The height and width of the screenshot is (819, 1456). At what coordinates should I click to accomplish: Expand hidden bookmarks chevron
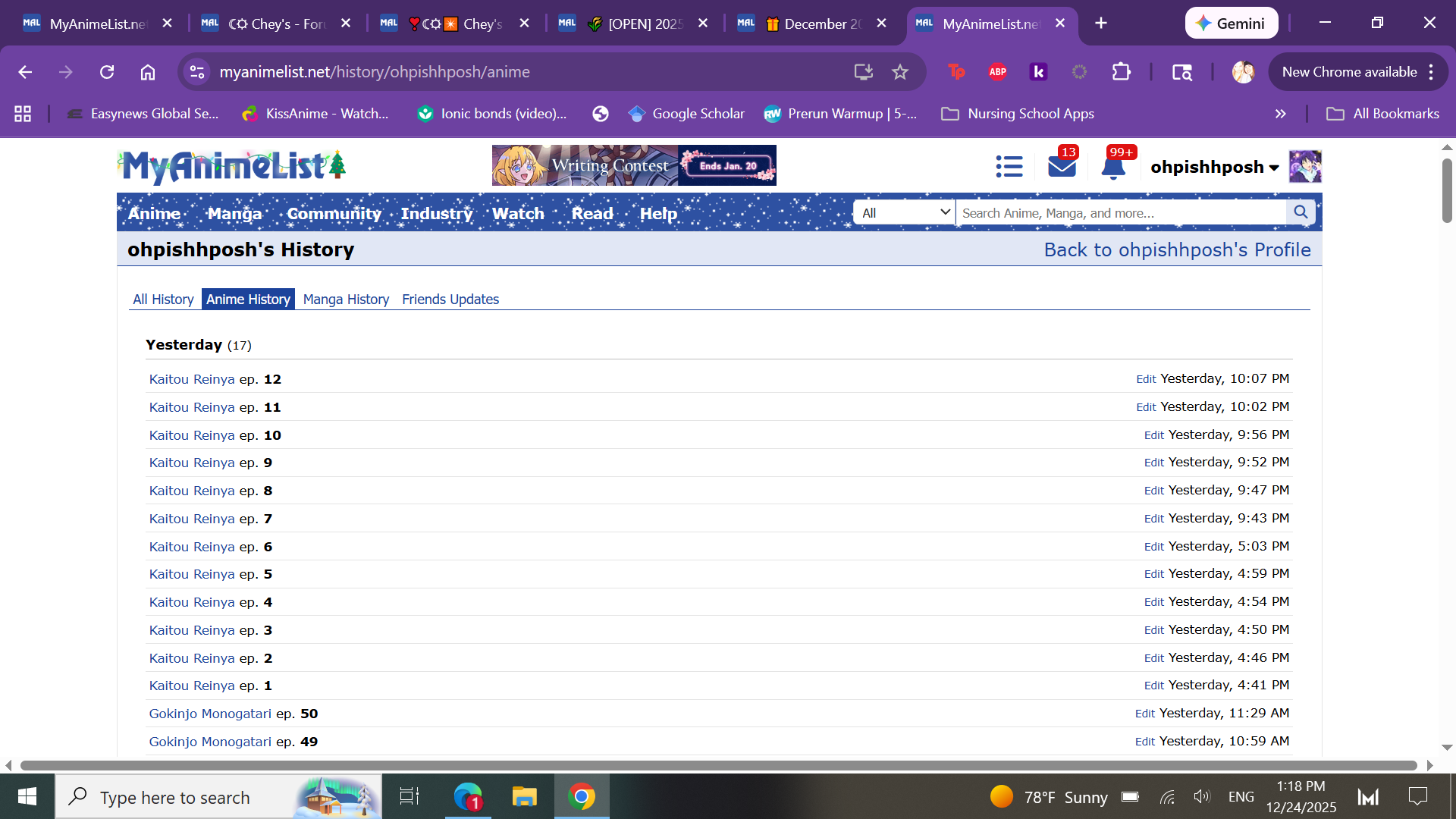point(1280,114)
